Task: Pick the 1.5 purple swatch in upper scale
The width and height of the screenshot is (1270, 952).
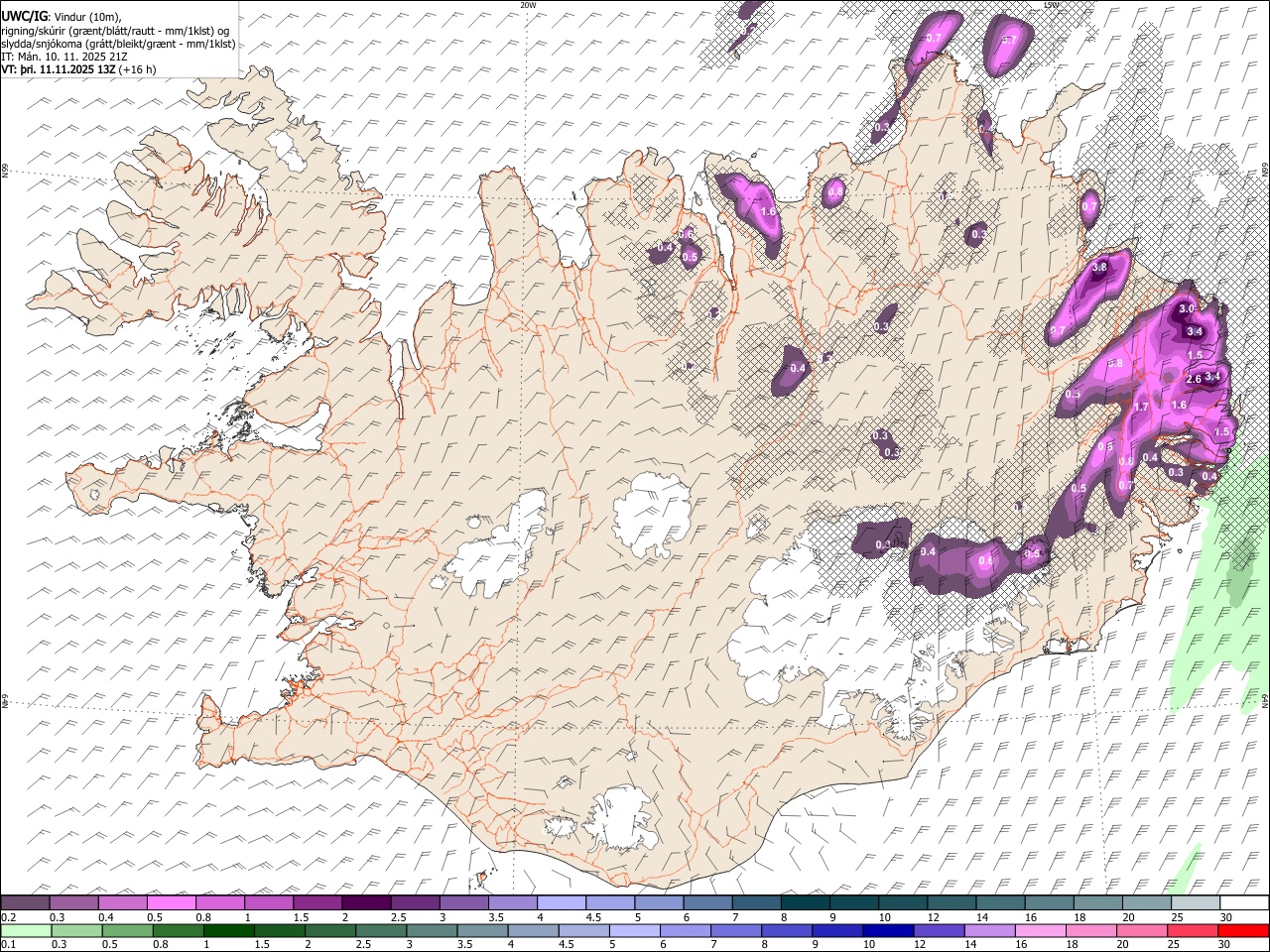Action: point(317,903)
